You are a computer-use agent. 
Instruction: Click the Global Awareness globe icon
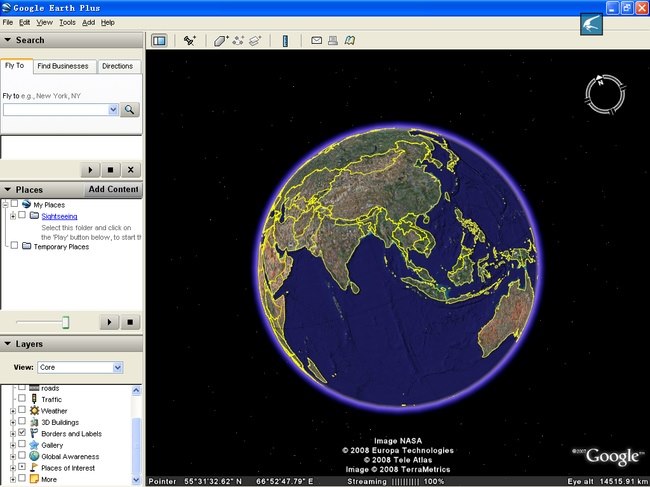click(x=34, y=456)
